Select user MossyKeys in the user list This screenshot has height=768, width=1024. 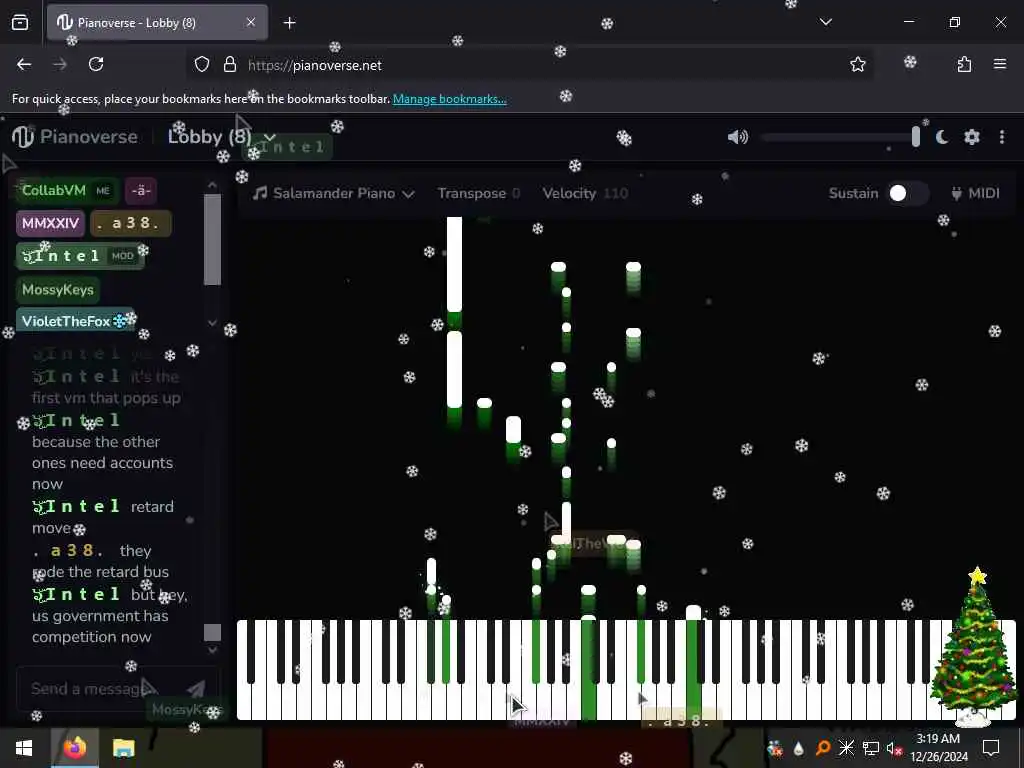click(x=57, y=289)
